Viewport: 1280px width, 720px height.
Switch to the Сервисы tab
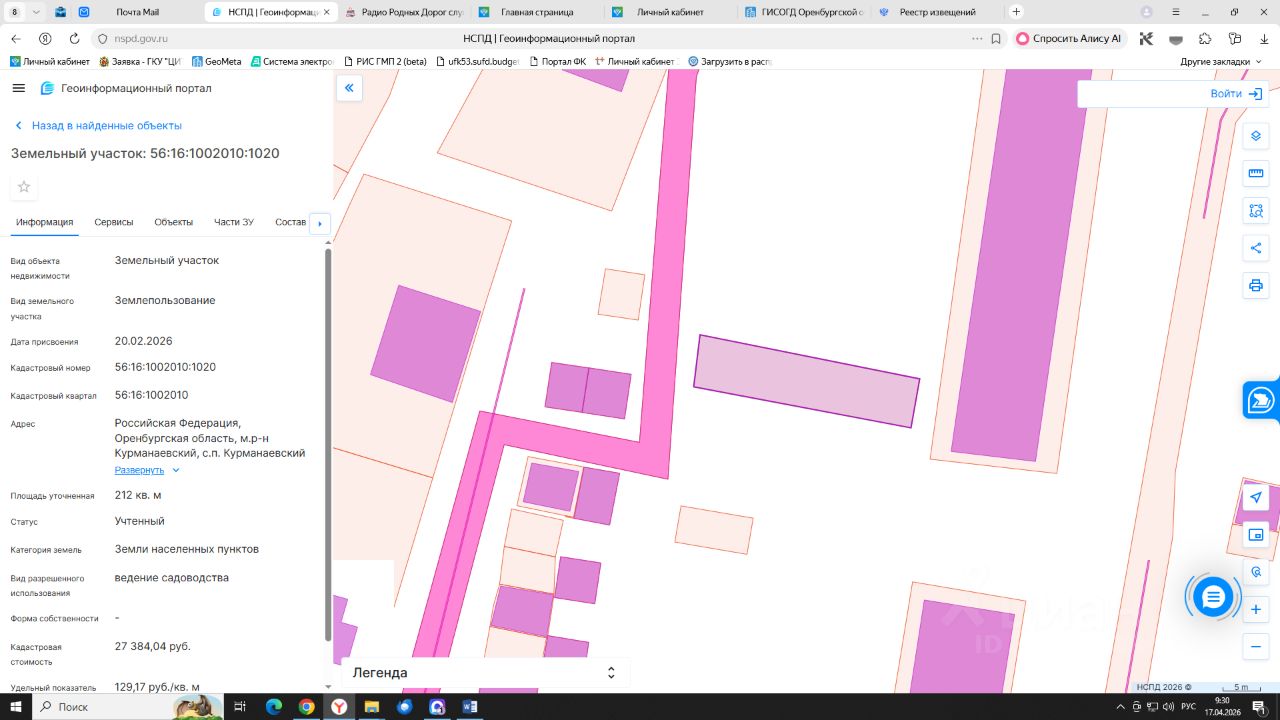point(114,222)
